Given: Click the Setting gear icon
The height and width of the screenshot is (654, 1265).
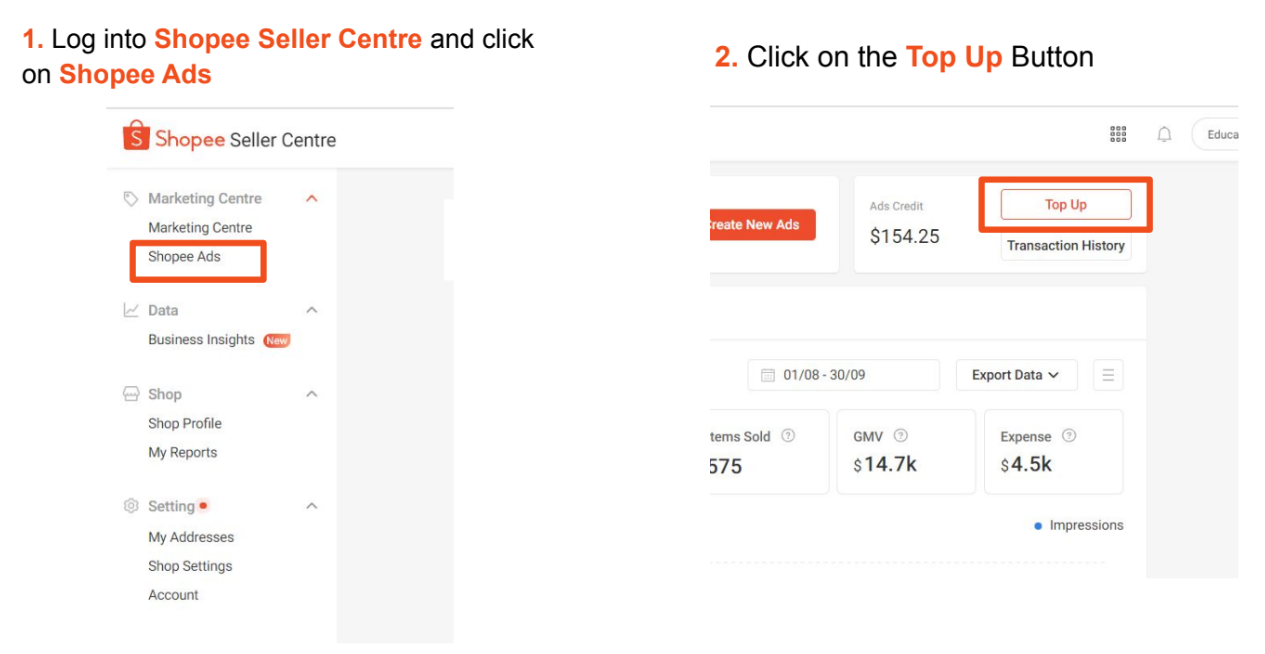Looking at the screenshot, I should 131,505.
